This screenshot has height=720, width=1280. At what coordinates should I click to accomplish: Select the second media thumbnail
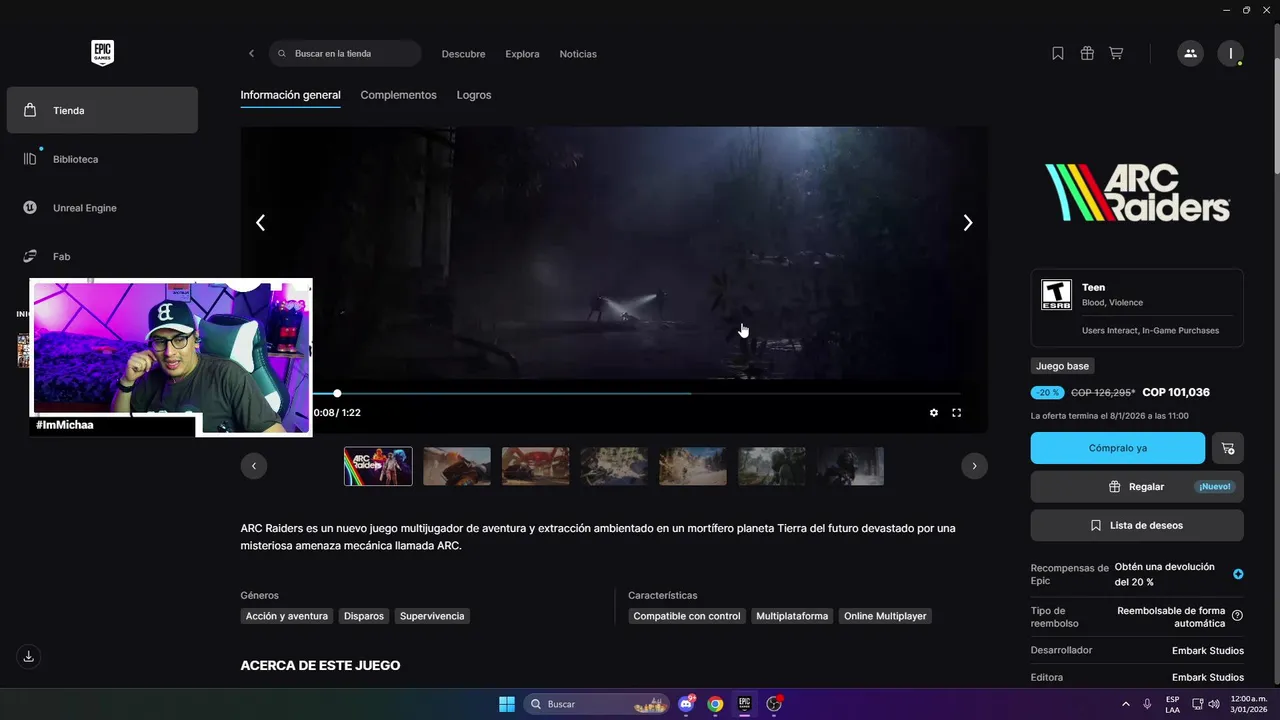[x=457, y=466]
